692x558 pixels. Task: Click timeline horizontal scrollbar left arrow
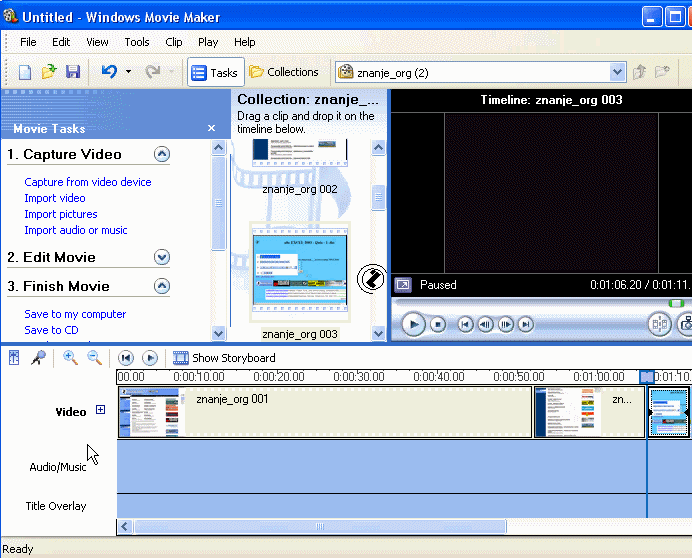[125, 527]
